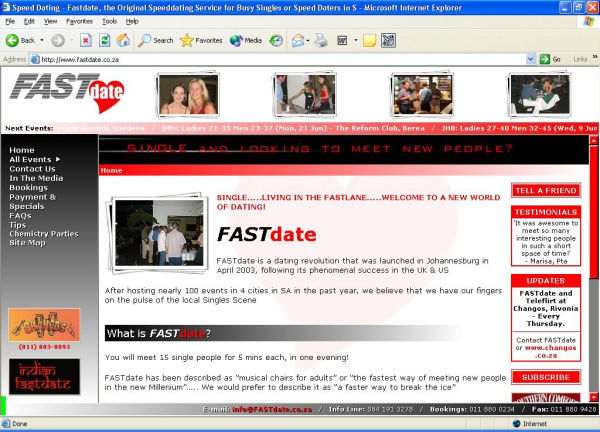This screenshot has height=432, width=600.
Task: Click the Forward arrow icon
Action: [x=58, y=40]
